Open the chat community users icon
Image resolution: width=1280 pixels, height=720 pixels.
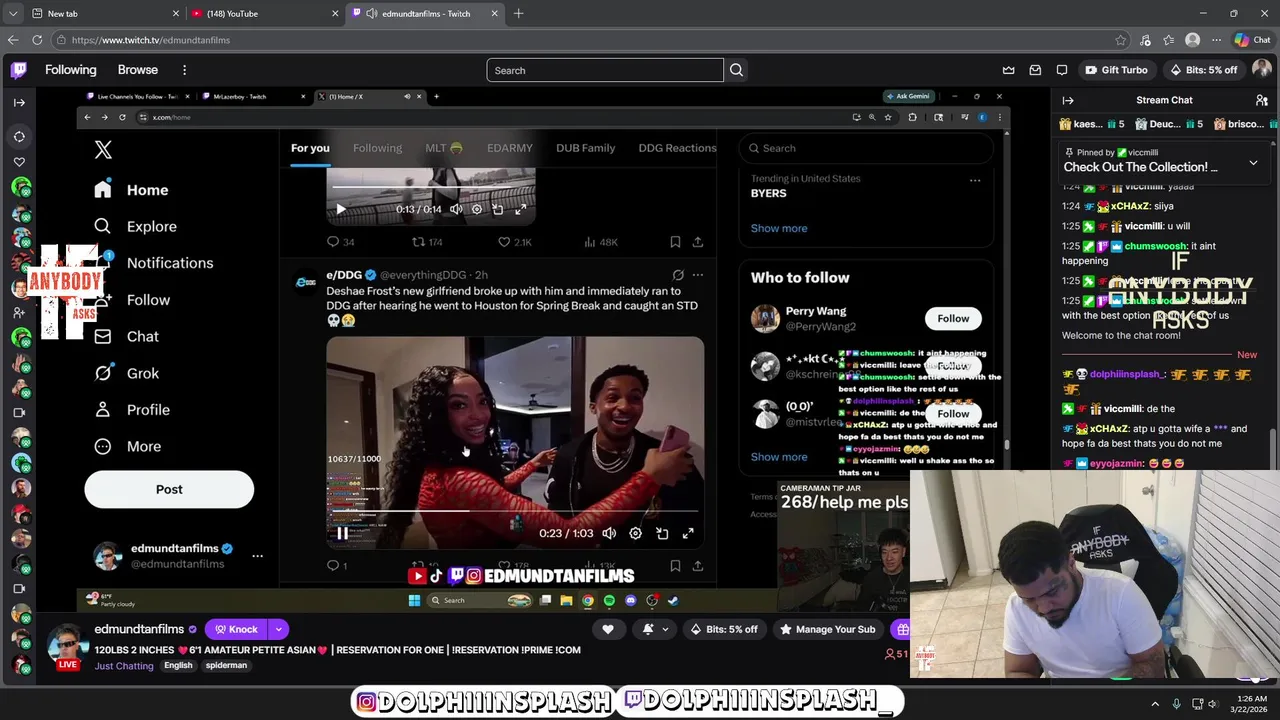pyautogui.click(x=1262, y=100)
